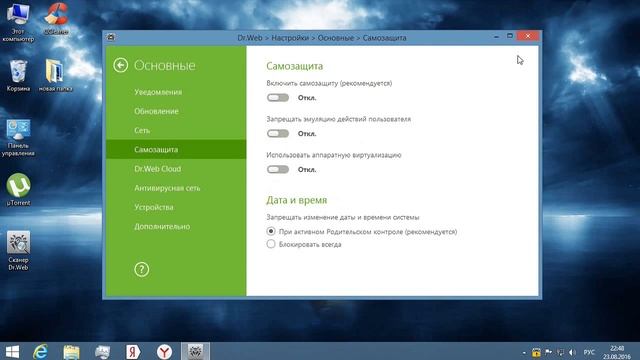640x360 pixels.
Task: Toggle Запрещать эмуляцию действий пользователя switch
Action: click(x=278, y=133)
